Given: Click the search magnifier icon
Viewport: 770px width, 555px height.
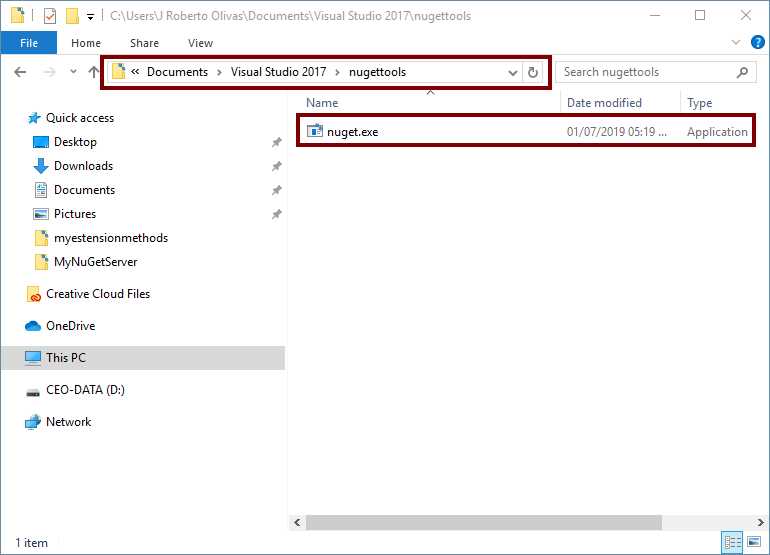Looking at the screenshot, I should 742,72.
